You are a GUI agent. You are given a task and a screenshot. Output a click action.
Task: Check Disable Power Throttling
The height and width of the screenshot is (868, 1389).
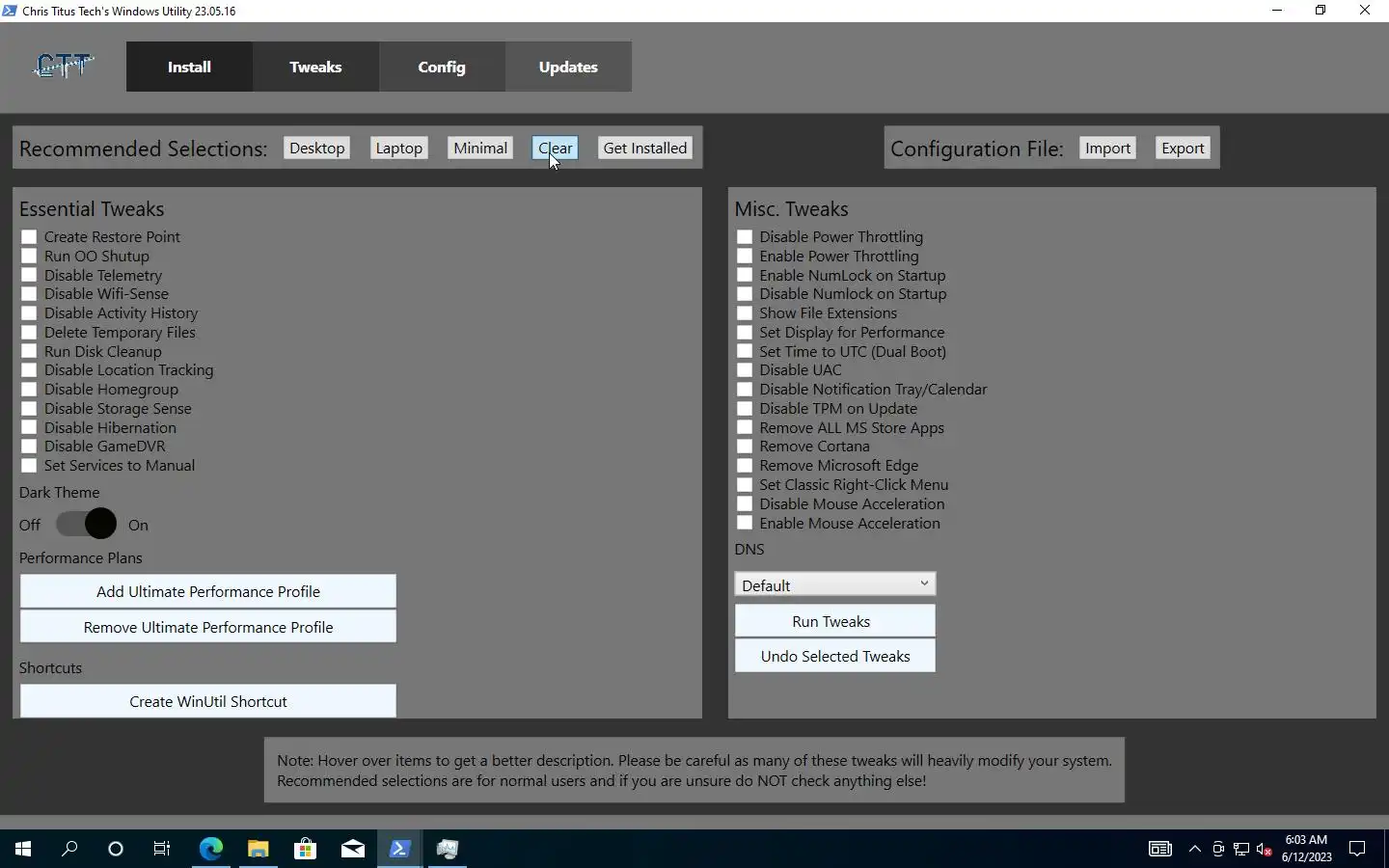coord(745,236)
